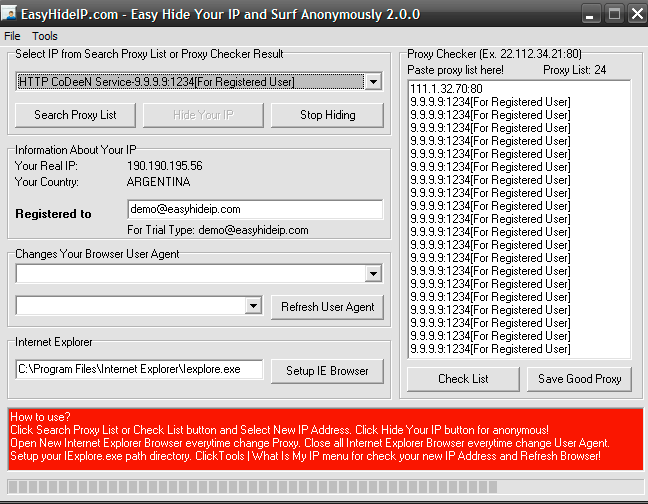Open the Tools menu
The image size is (648, 504).
[45, 36]
